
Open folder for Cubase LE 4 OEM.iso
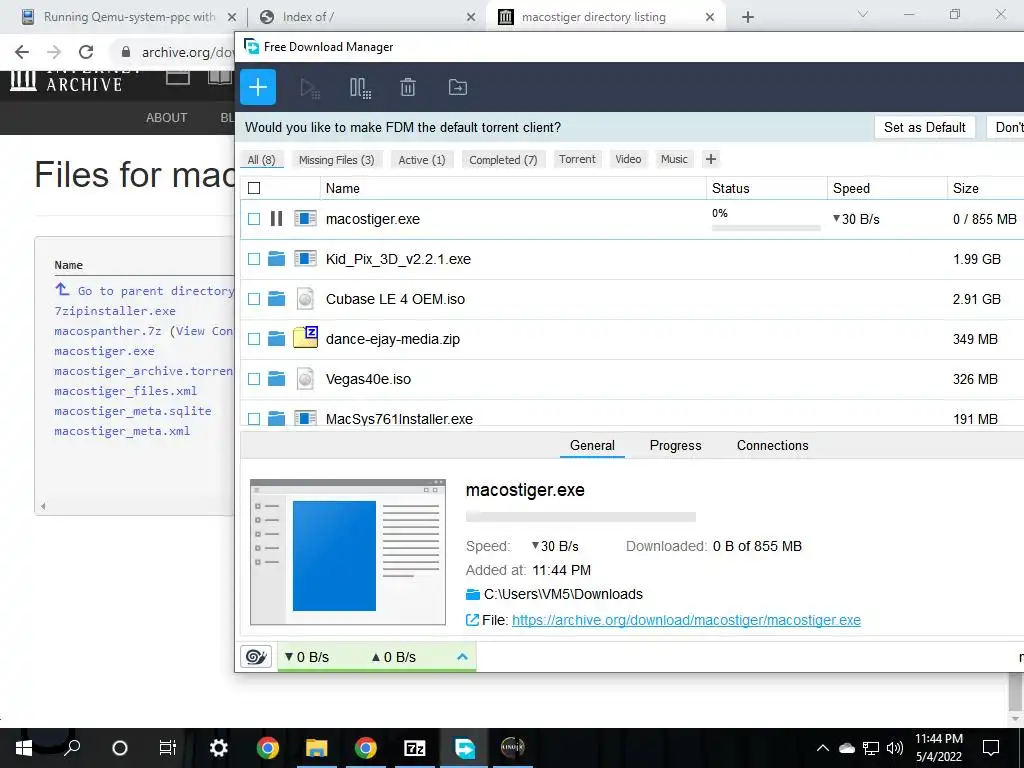point(276,299)
